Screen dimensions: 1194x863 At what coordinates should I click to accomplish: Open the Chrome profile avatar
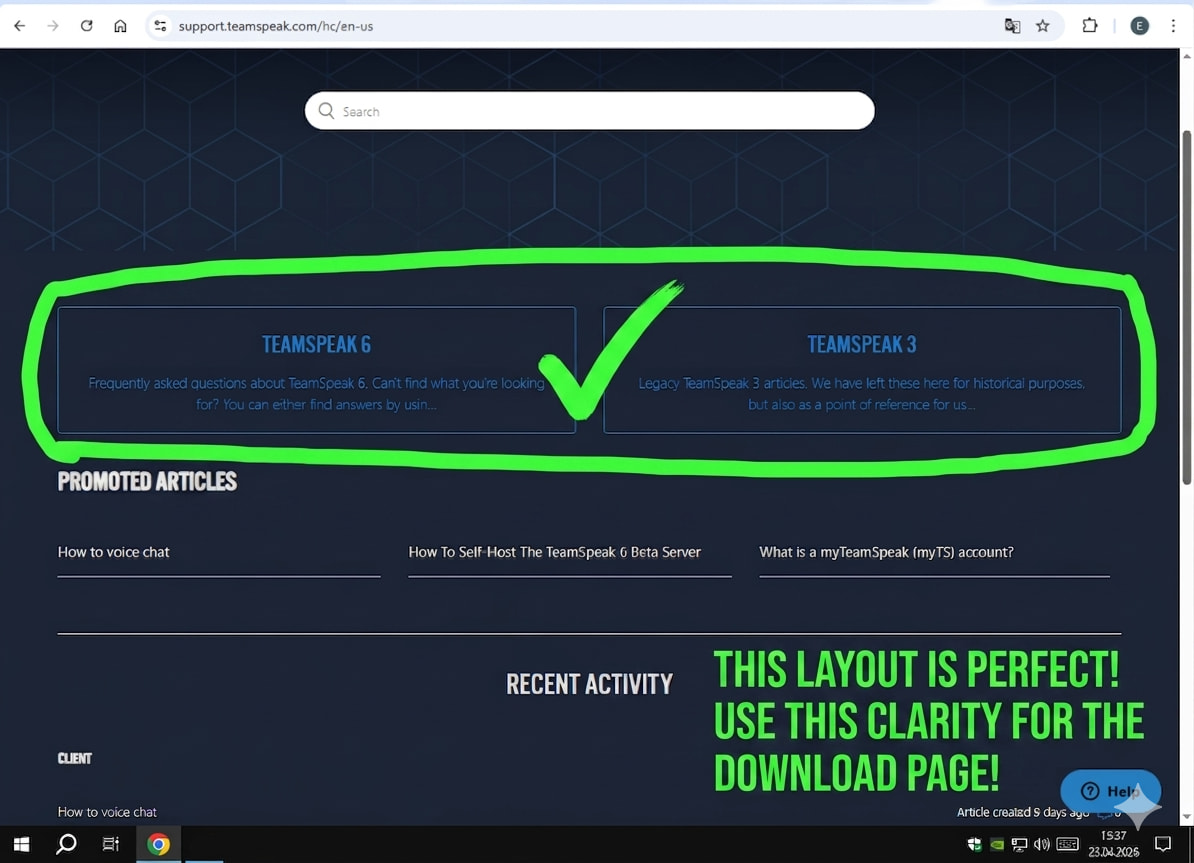point(1139,26)
